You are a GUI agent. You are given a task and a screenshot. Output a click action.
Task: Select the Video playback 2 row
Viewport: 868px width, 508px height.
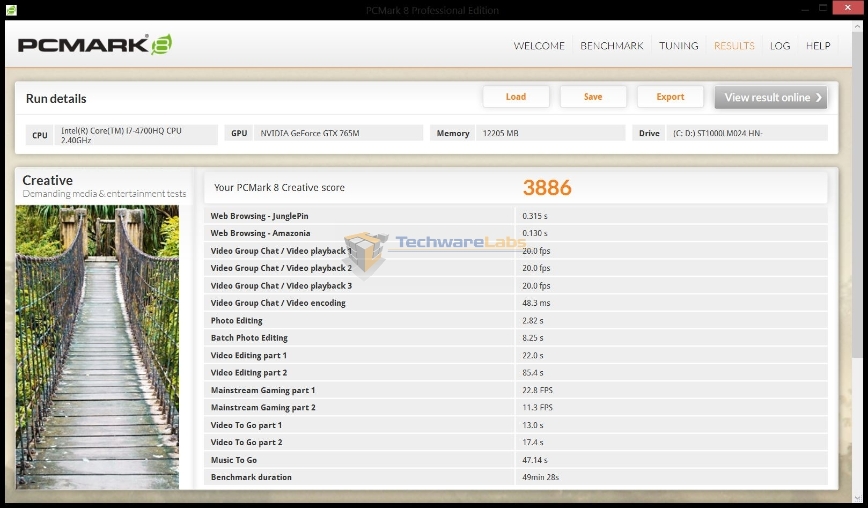(516, 268)
